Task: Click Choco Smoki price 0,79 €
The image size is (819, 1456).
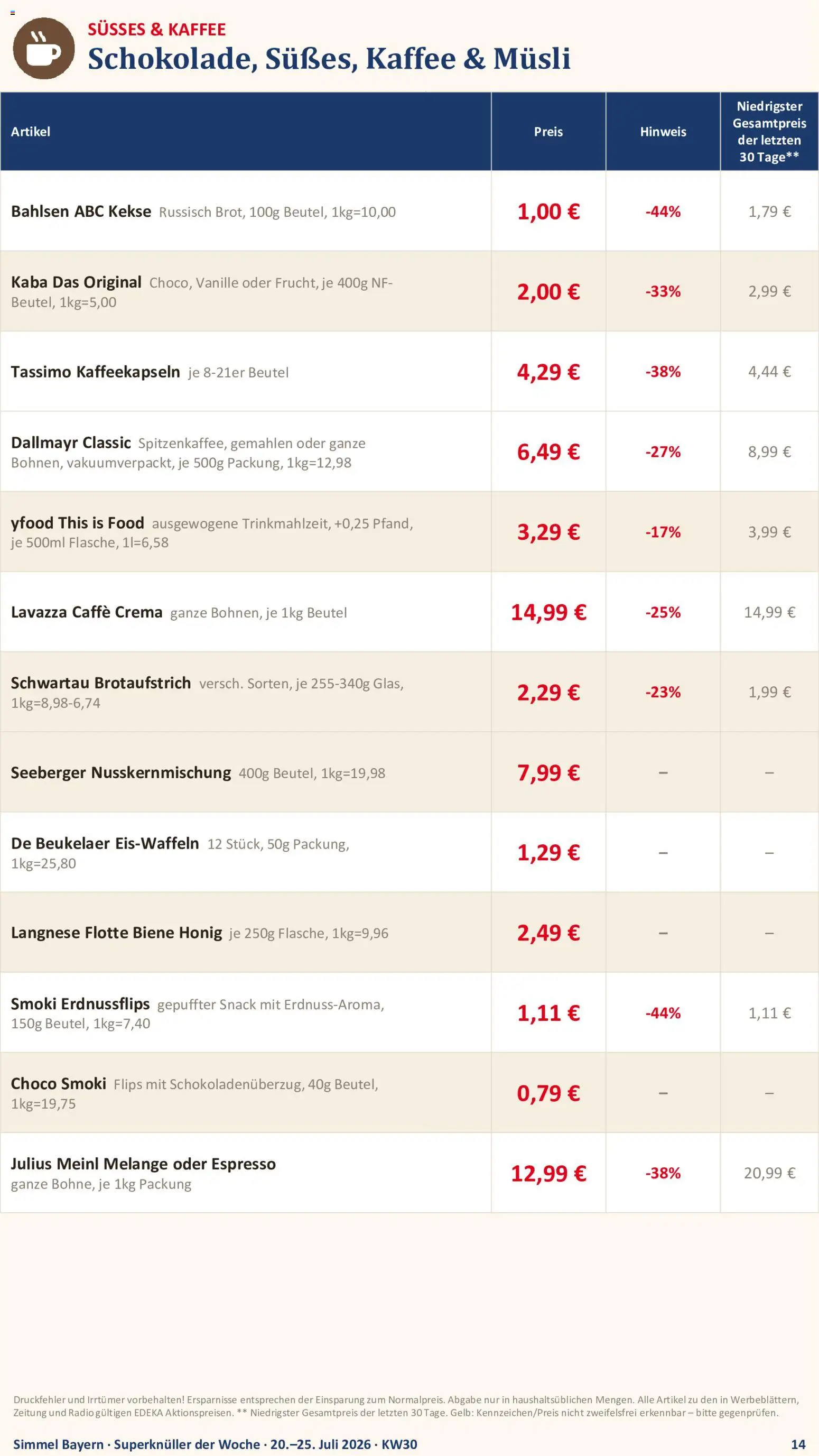Action: pyautogui.click(x=548, y=1093)
